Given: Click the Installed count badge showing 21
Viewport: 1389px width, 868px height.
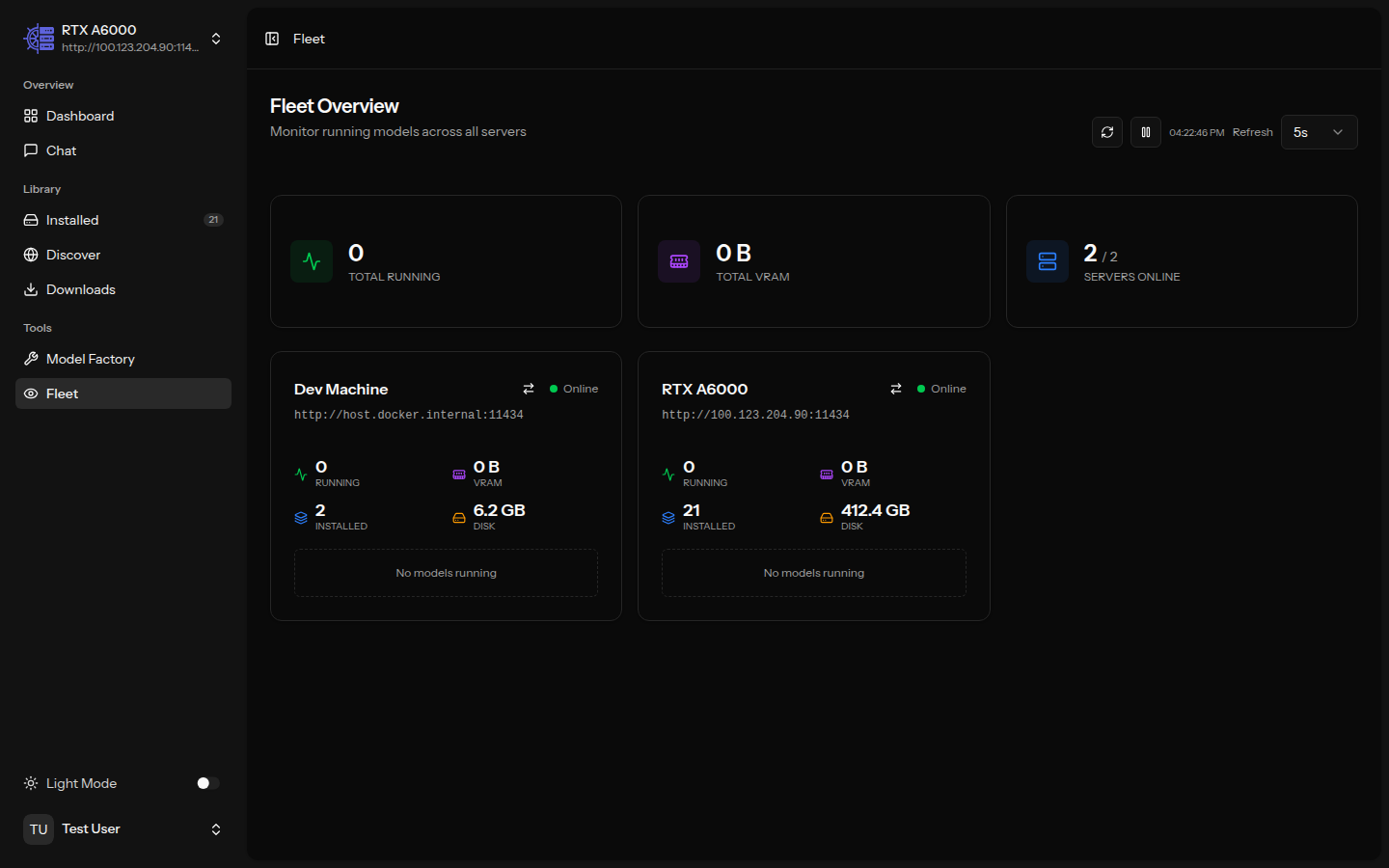Looking at the screenshot, I should coord(214,220).
